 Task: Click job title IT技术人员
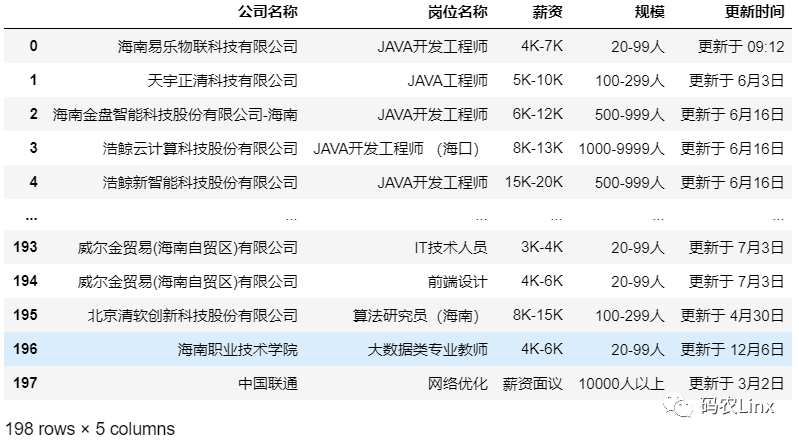click(451, 247)
